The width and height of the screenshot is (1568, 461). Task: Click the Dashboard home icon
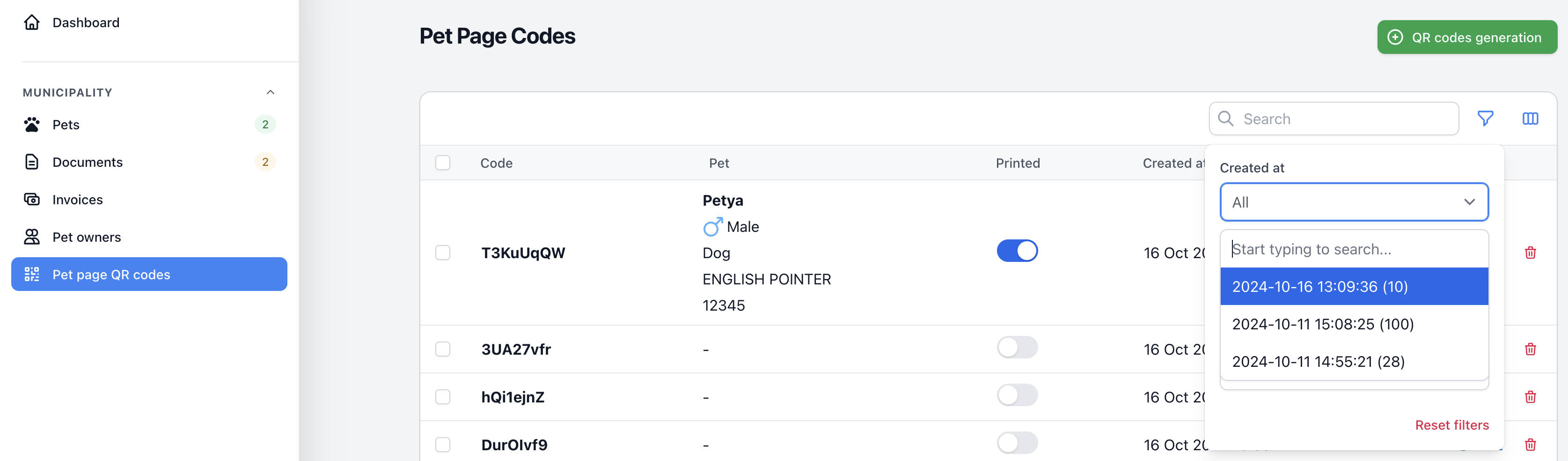(32, 22)
